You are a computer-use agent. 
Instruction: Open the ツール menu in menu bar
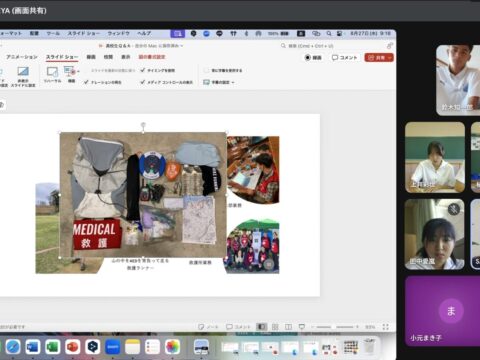53,34
